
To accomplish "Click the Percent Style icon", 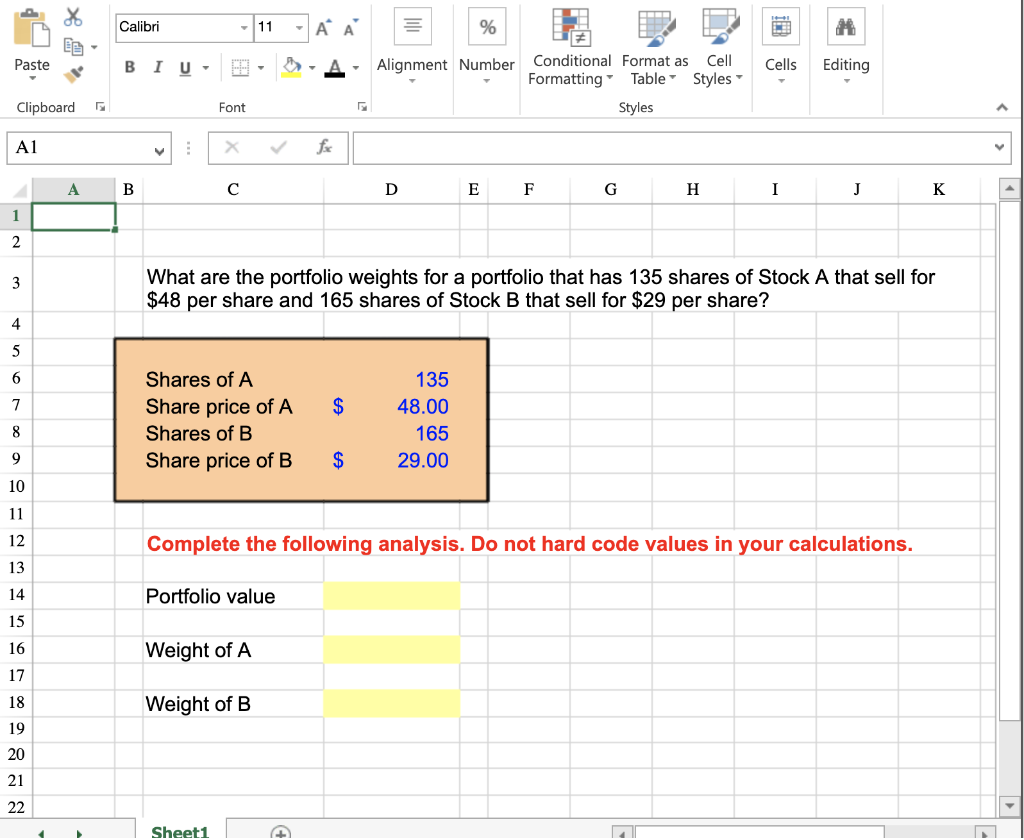I will pyautogui.click(x=487, y=27).
